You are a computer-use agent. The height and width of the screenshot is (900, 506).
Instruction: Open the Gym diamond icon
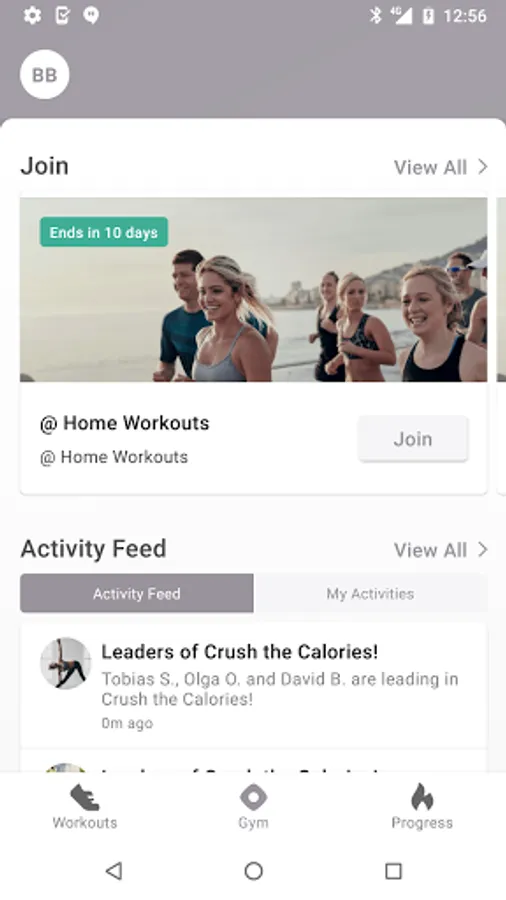coord(253,797)
